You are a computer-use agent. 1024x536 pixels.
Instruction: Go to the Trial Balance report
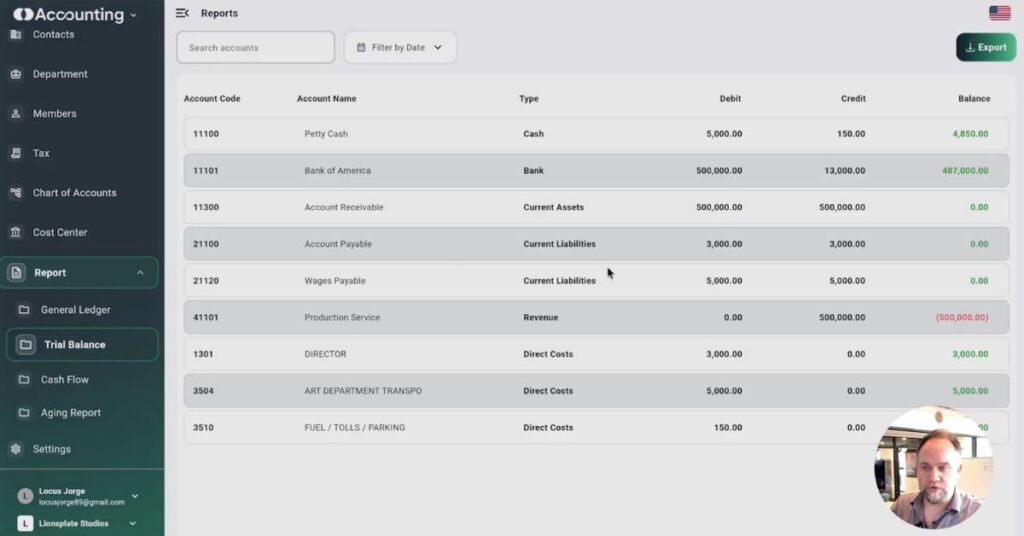tap(74, 345)
